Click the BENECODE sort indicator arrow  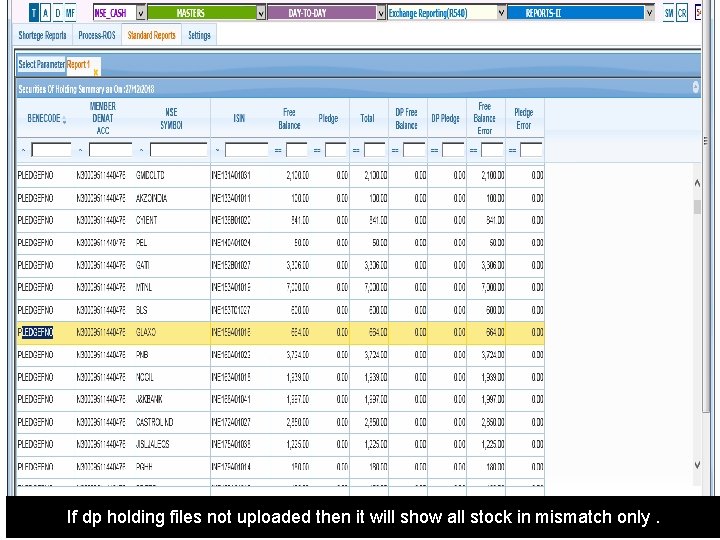[64, 121]
